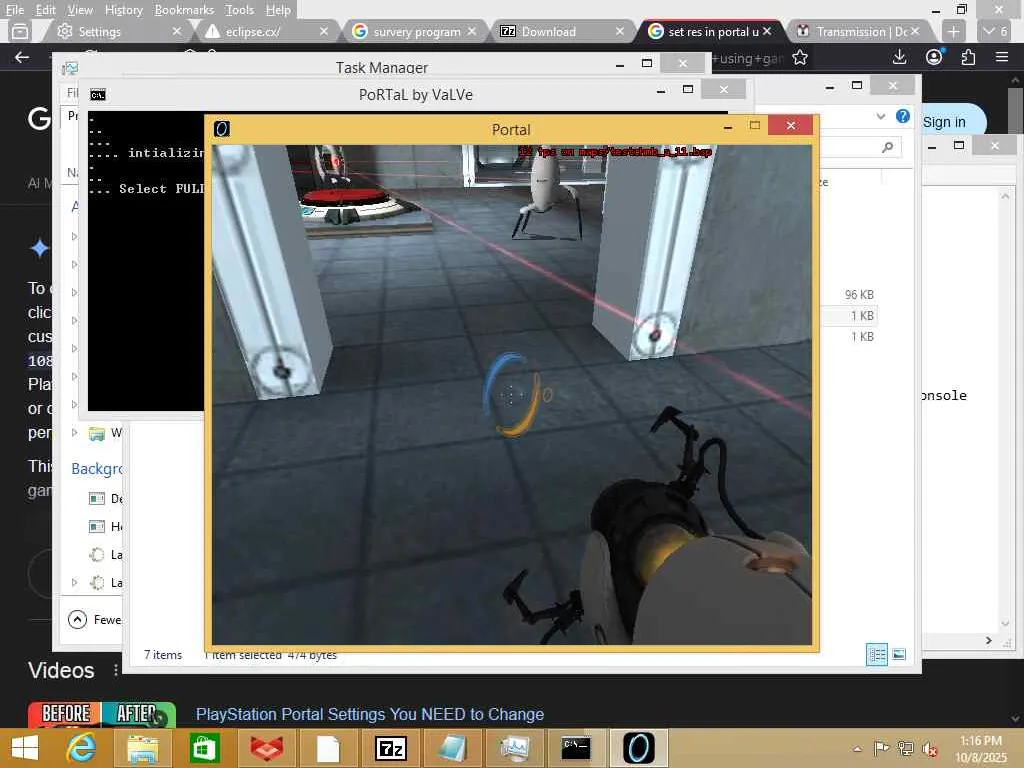Click Sign in button on Google page

944,122
